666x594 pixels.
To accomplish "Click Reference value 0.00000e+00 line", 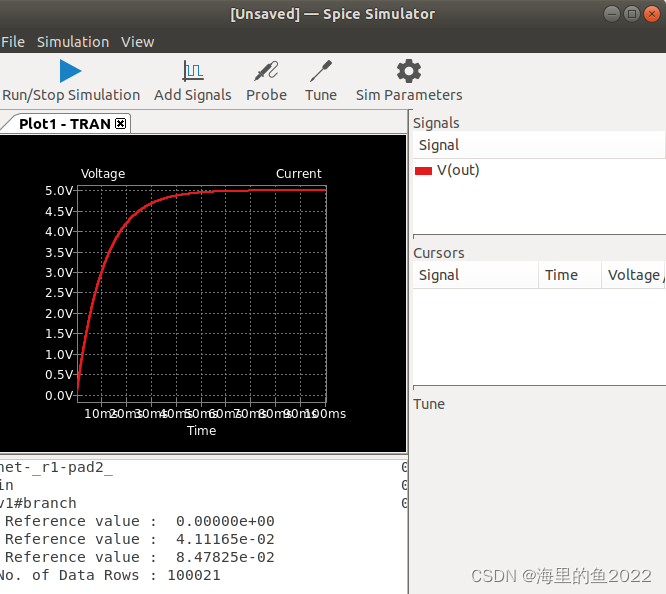I will (140, 521).
